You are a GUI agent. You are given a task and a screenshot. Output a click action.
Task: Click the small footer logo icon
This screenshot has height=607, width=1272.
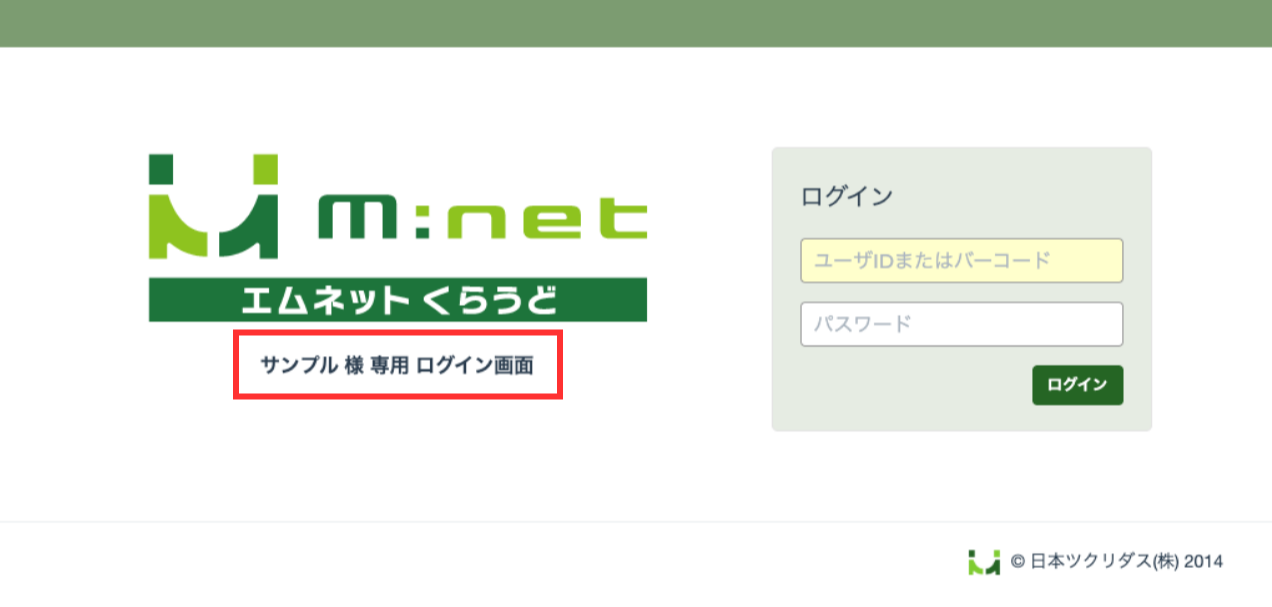click(x=984, y=562)
